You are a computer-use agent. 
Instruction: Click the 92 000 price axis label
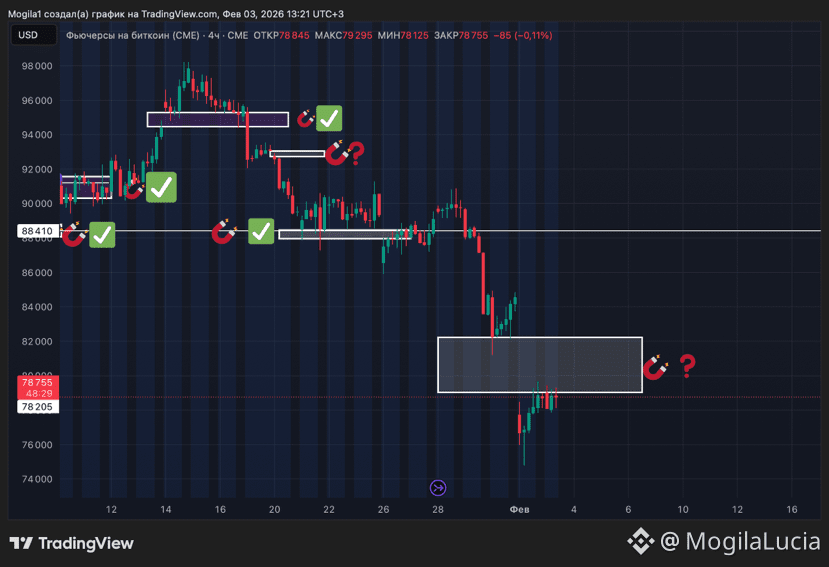click(x=37, y=169)
